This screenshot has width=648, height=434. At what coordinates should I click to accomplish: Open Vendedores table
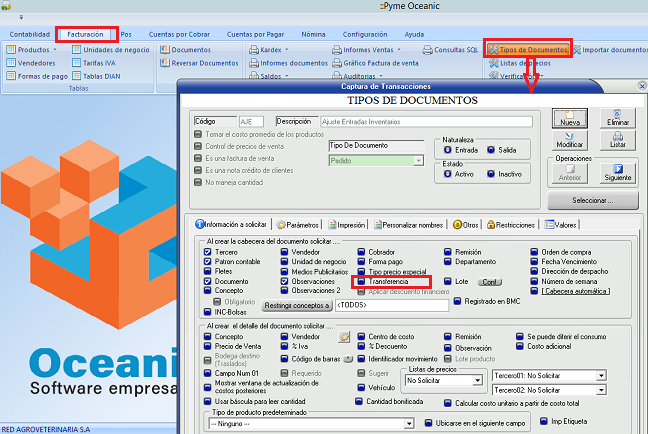pos(31,63)
